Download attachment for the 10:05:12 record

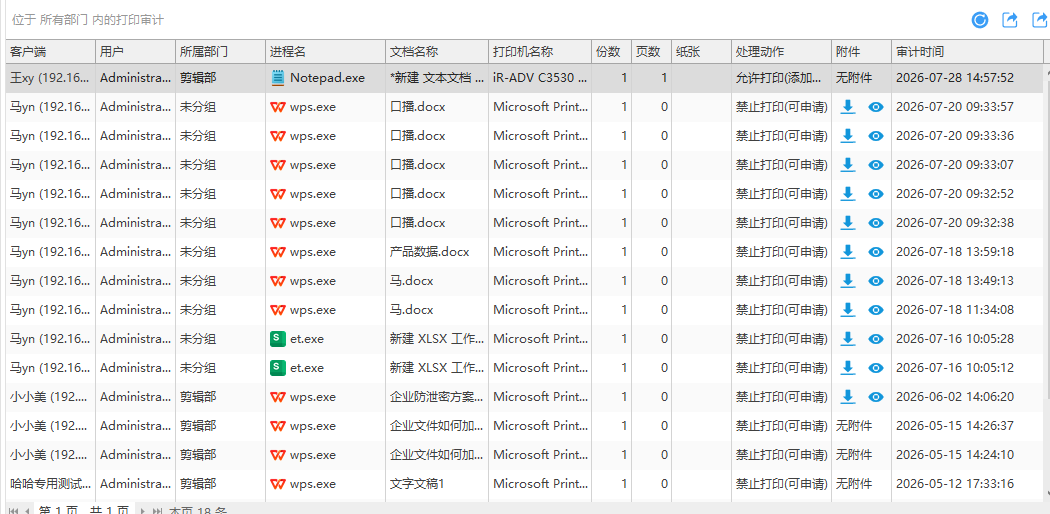click(x=848, y=367)
